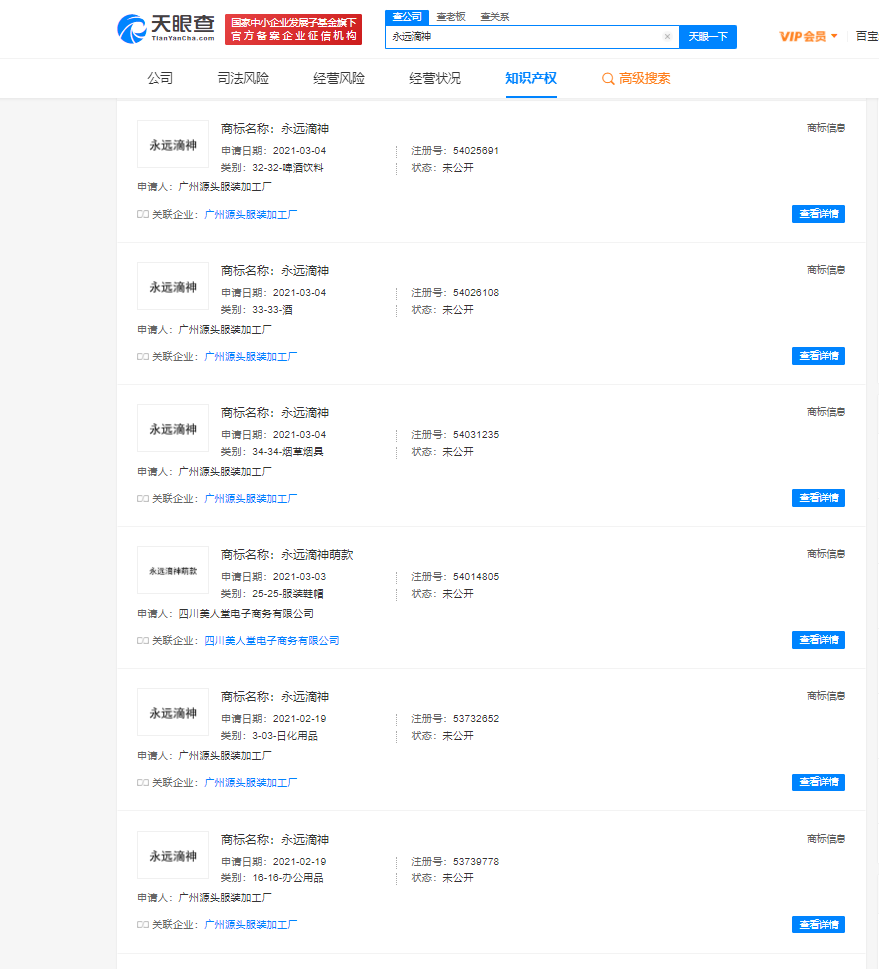This screenshot has width=879, height=969.
Task: Click related-company icon in 53739778 entry
Action: point(143,925)
